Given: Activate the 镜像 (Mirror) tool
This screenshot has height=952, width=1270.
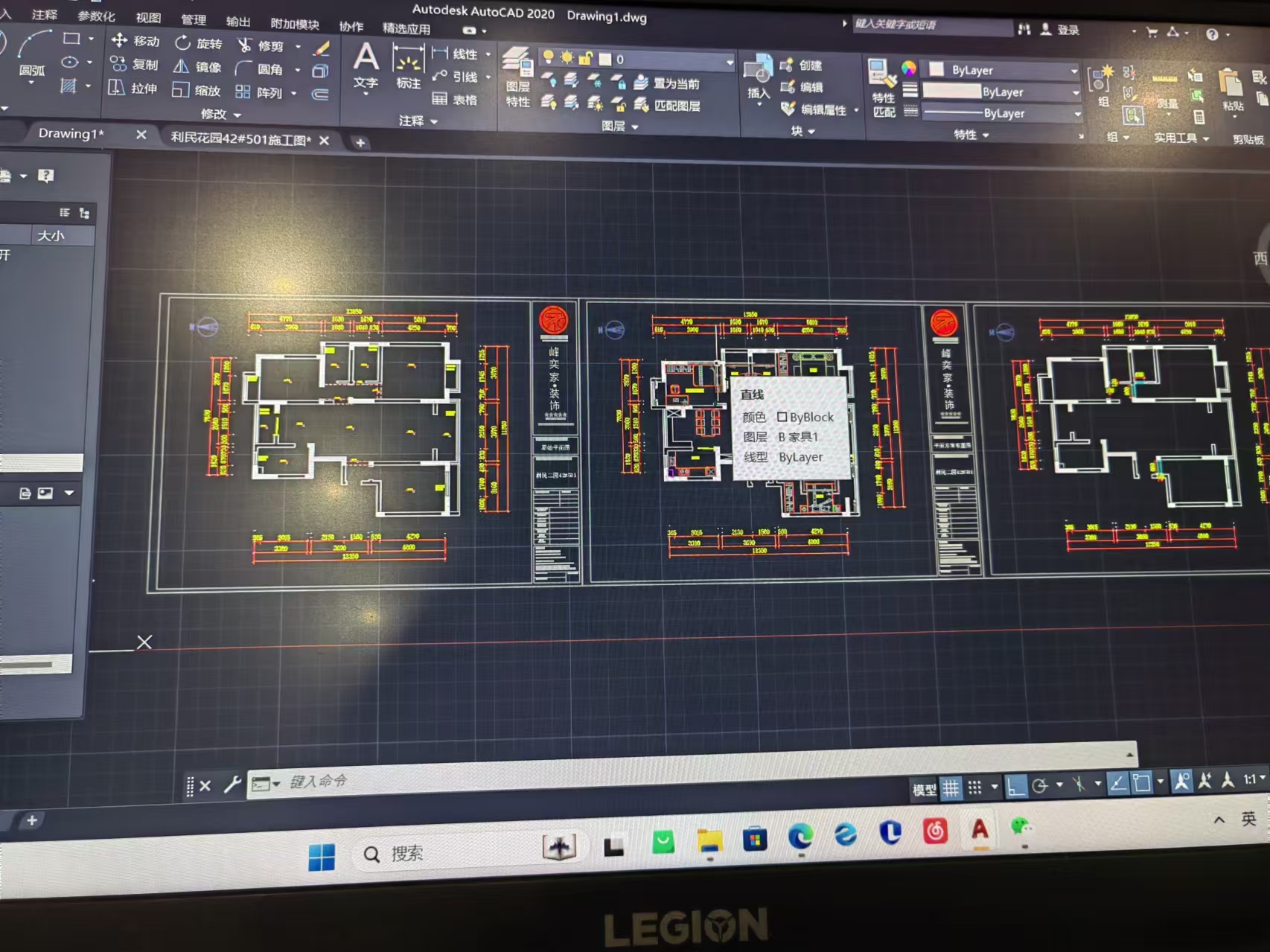Looking at the screenshot, I should [197, 67].
